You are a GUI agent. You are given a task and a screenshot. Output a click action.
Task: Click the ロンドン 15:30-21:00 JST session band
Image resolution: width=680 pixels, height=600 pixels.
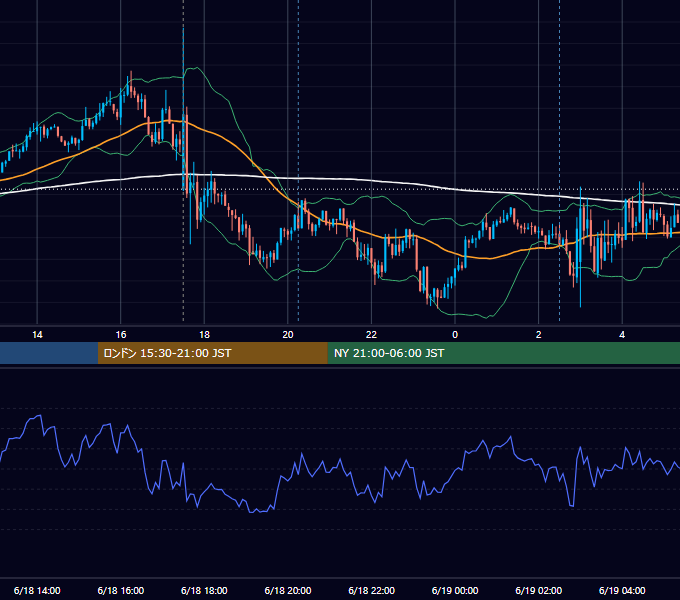pyautogui.click(x=212, y=353)
